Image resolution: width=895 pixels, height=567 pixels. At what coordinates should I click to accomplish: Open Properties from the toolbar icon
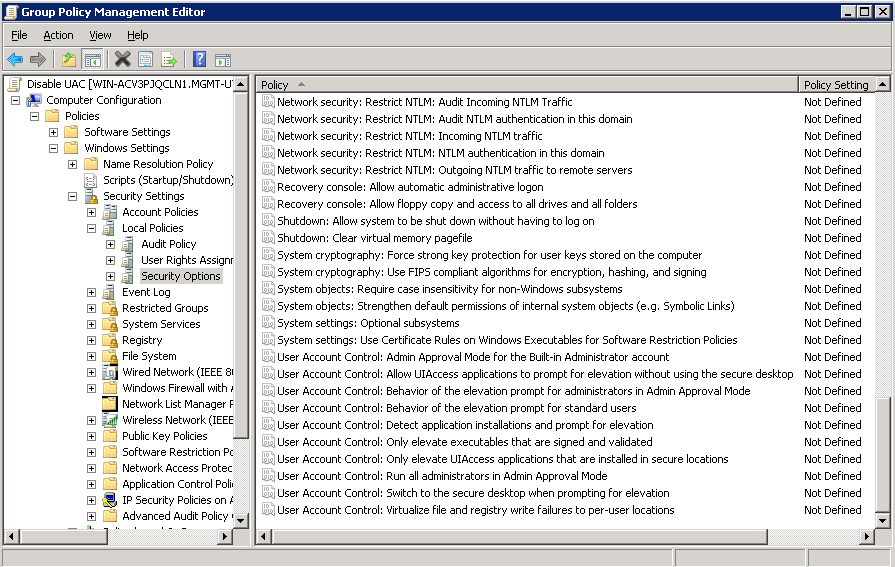(146, 60)
